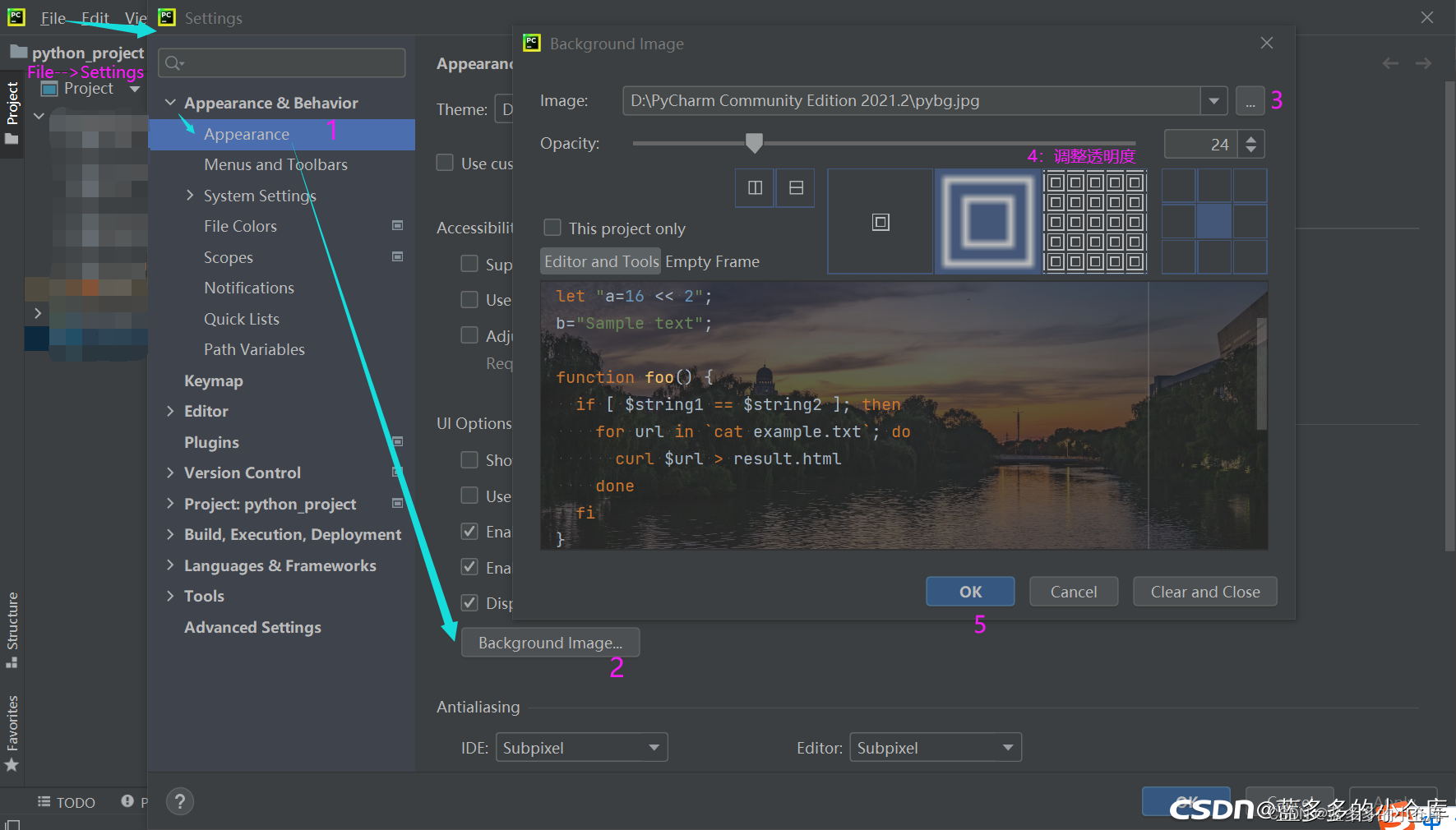Click the Settings page vertical scrollbar
1456x830 pixels.
pos(1450,316)
